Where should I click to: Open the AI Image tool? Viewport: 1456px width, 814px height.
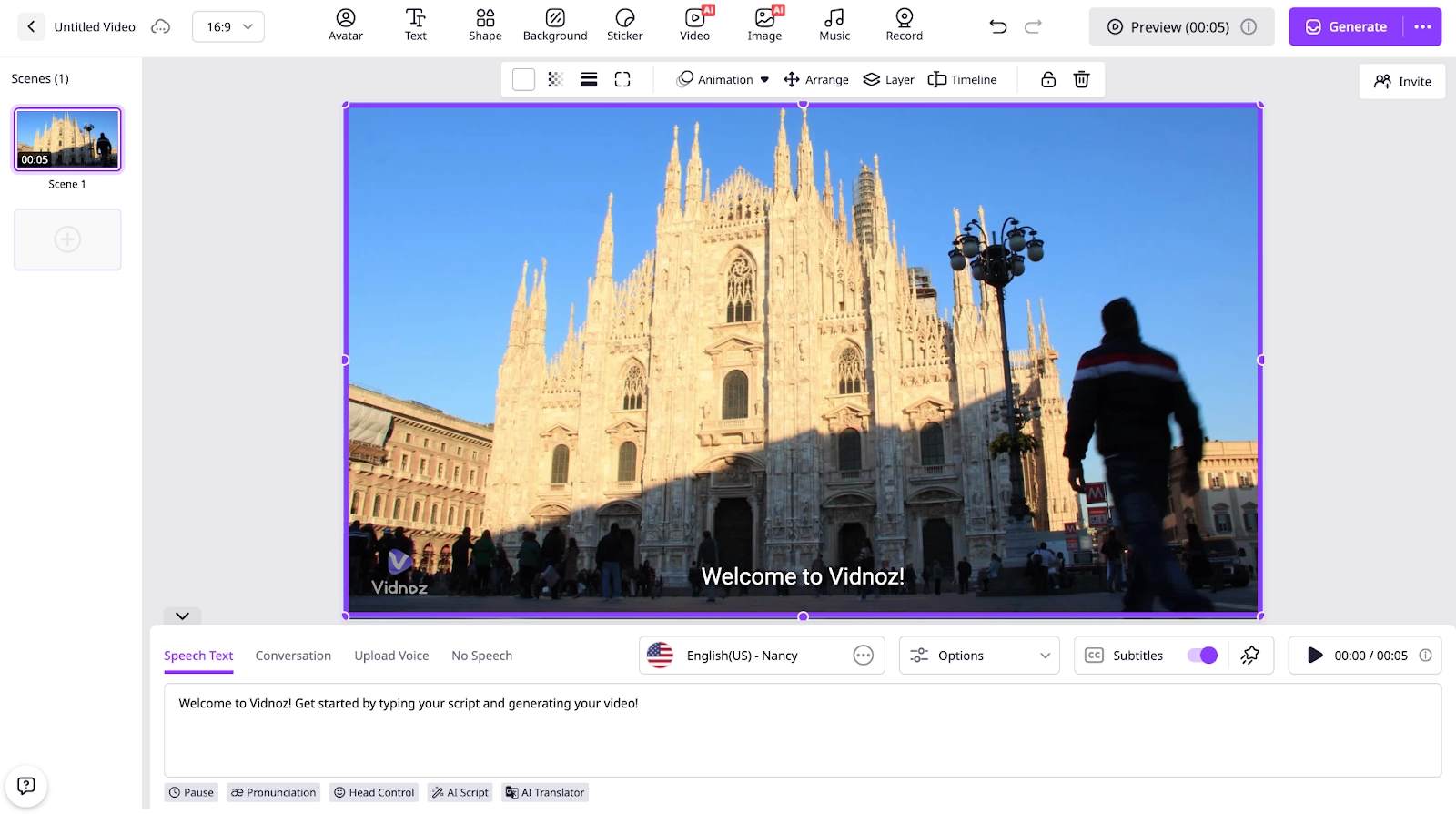(x=765, y=25)
